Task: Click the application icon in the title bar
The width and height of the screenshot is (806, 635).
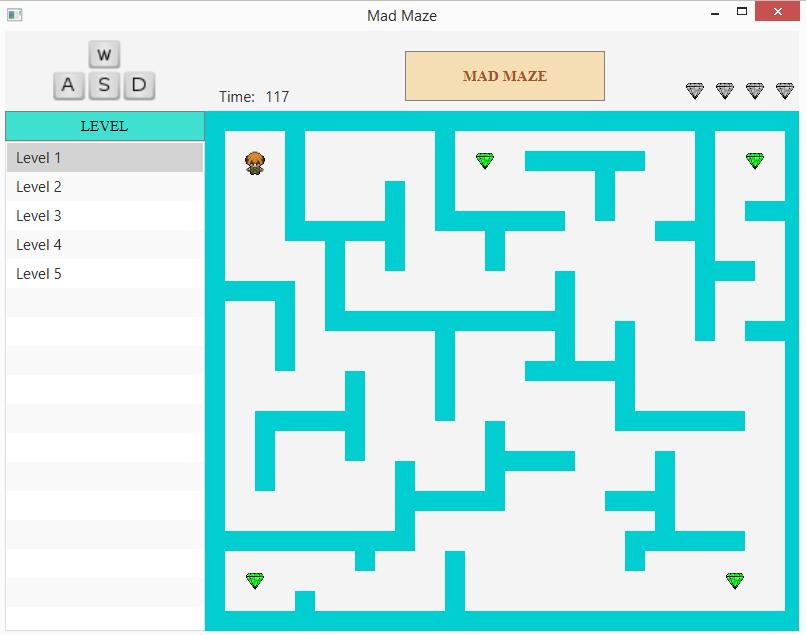Action: 13,14
